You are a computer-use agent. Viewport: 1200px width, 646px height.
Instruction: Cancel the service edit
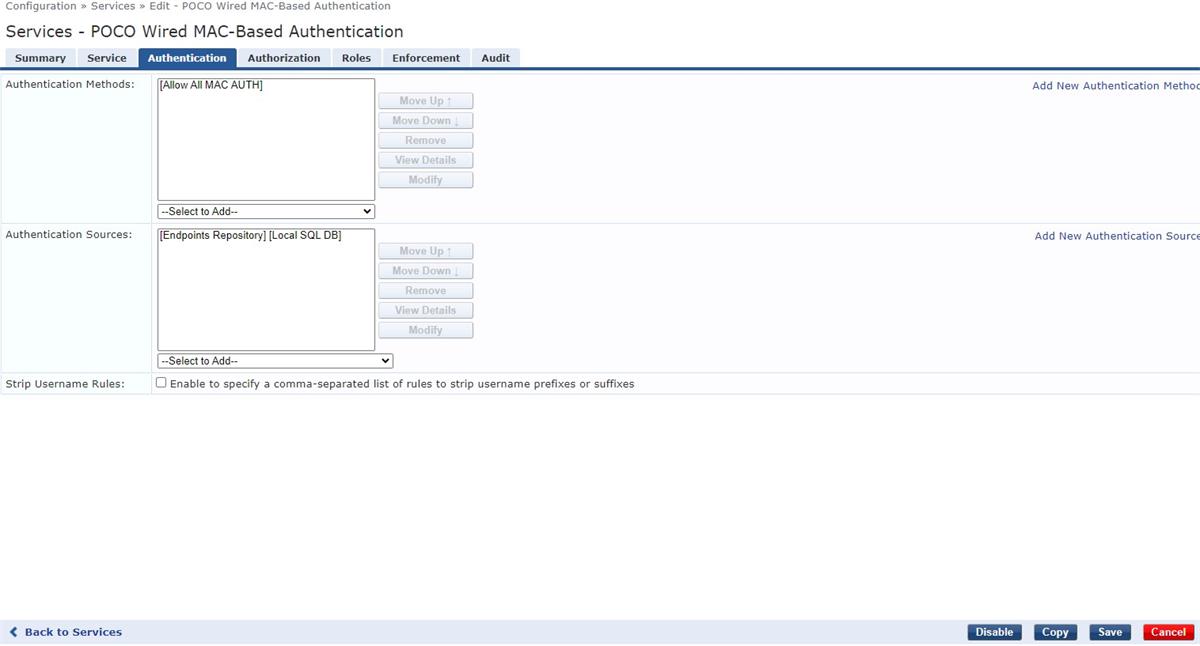1168,632
